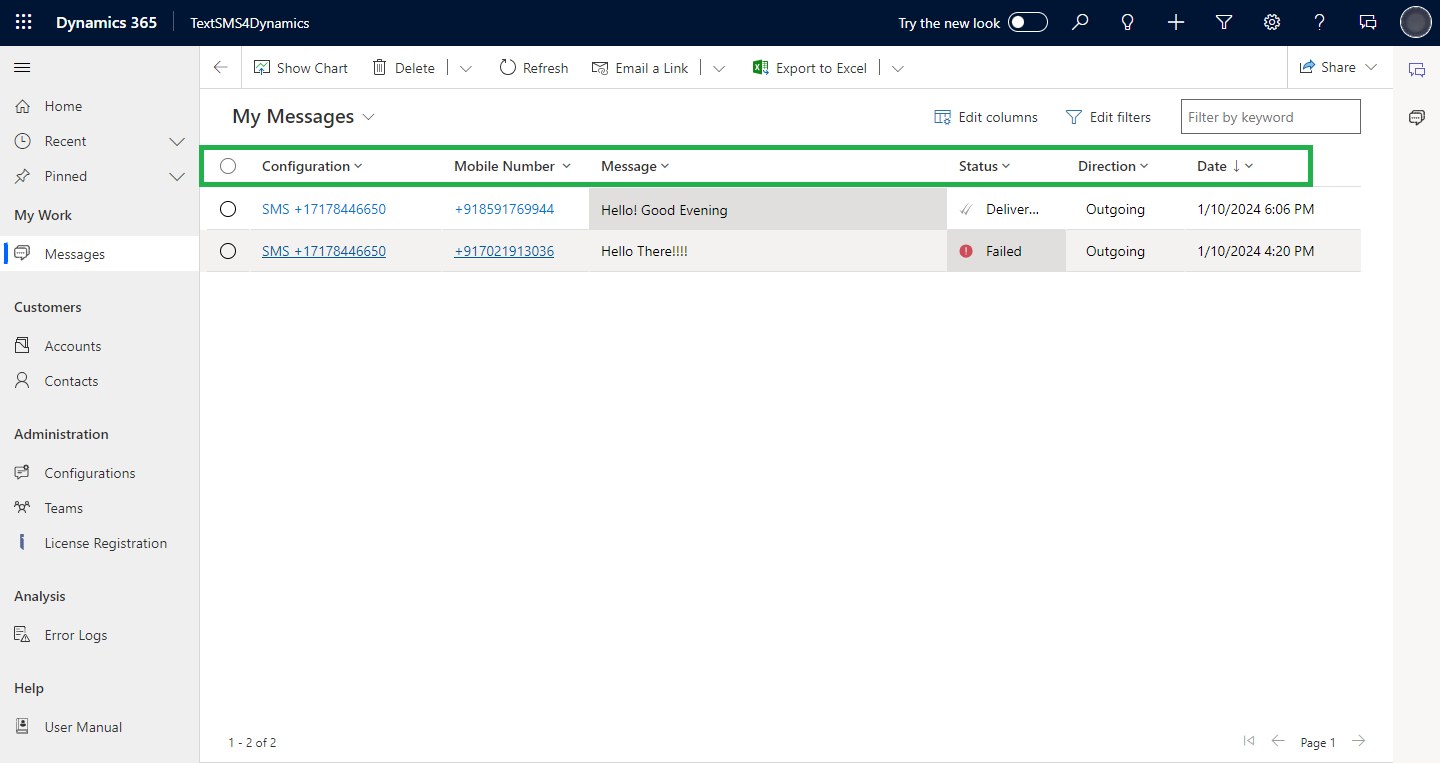The width and height of the screenshot is (1440, 763).
Task: Click the plus quick create icon
Action: (x=1176, y=22)
